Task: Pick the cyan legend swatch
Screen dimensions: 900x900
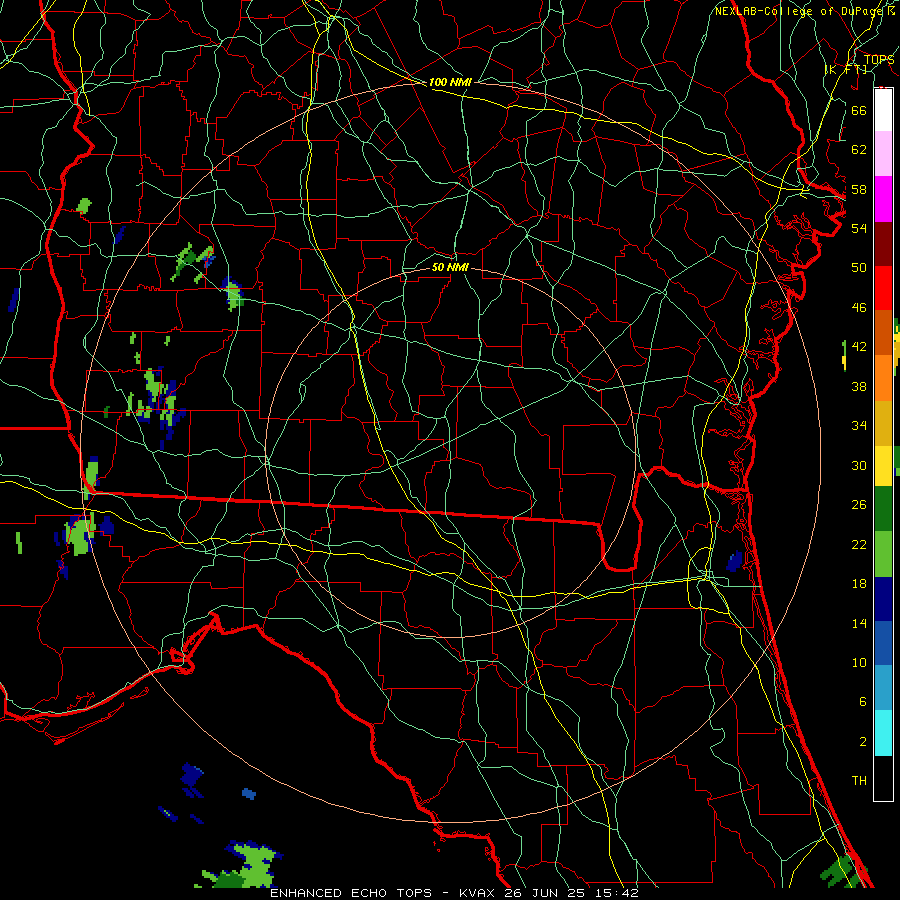Action: pos(883,732)
